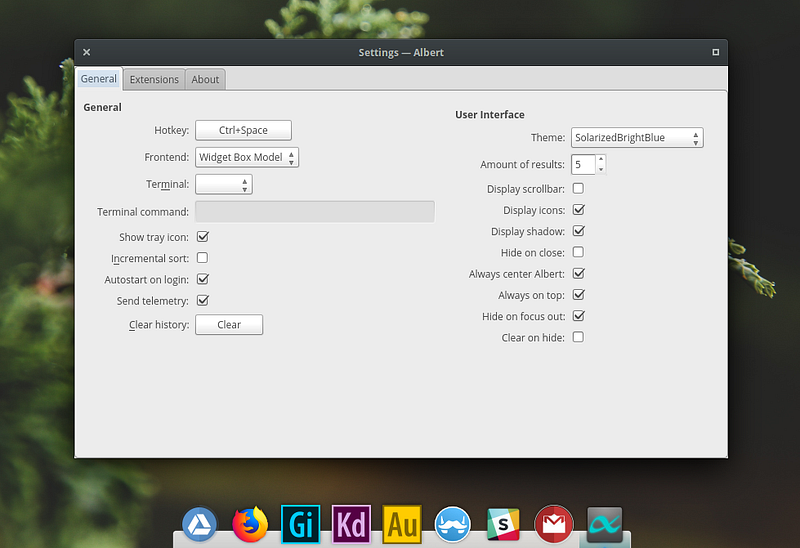Launch the Au app from dock

[x=402, y=525]
